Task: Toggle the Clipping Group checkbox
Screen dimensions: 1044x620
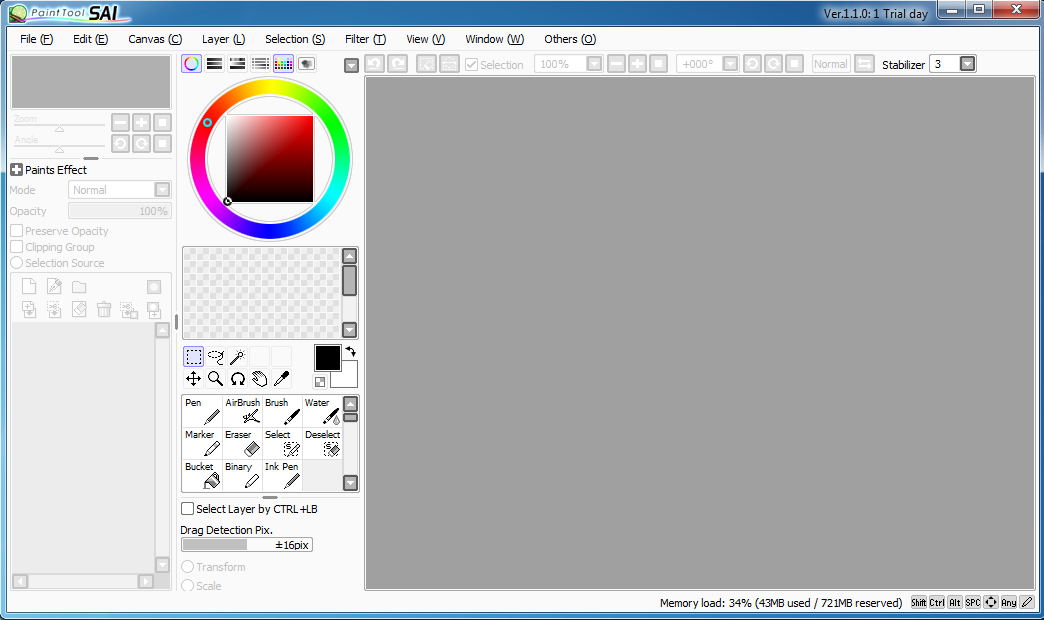Action: pyautogui.click(x=16, y=247)
